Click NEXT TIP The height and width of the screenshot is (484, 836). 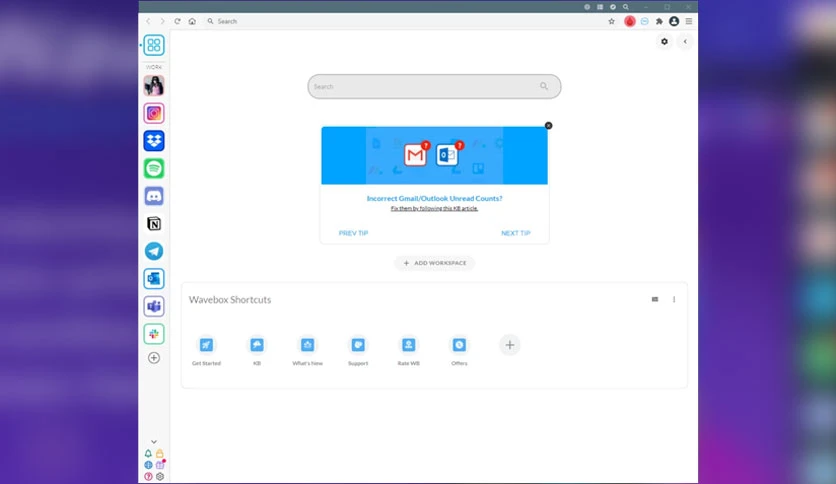pos(516,233)
